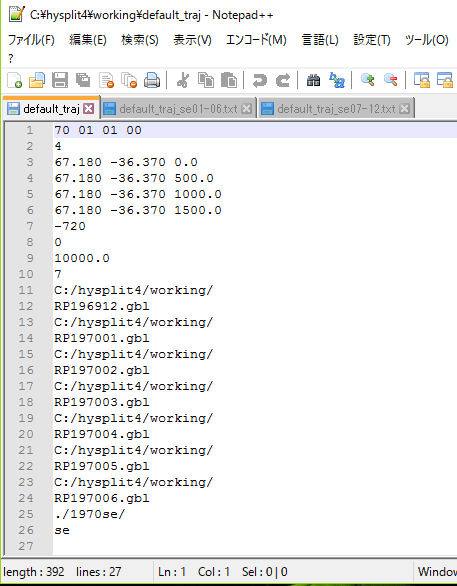This screenshot has height=586, width=457.
Task: Click the Zoom In magnifier icon
Action: coord(368,80)
